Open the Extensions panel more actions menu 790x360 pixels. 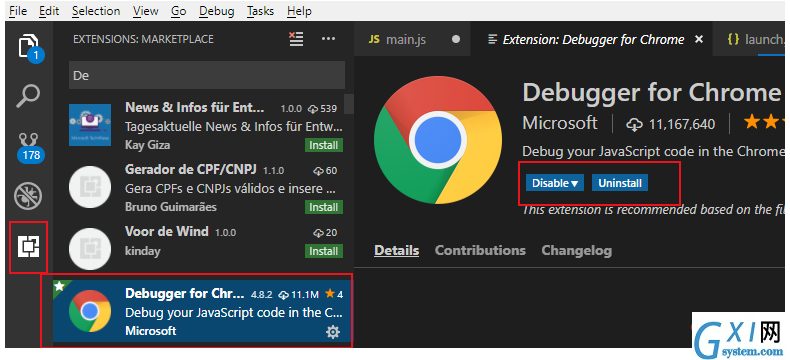coord(328,39)
